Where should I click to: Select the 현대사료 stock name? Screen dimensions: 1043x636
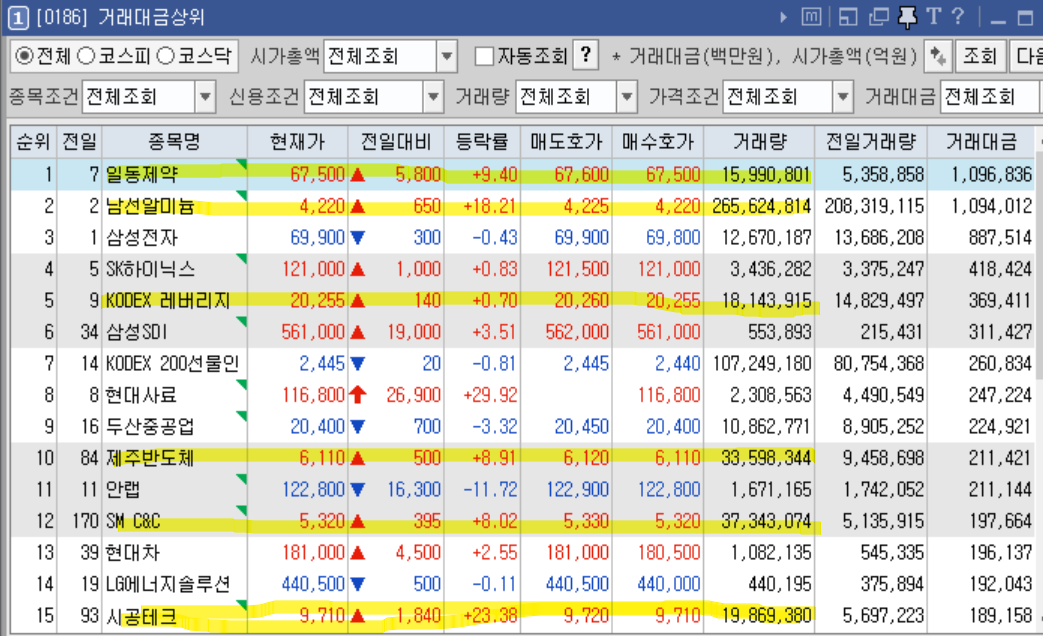(141, 395)
